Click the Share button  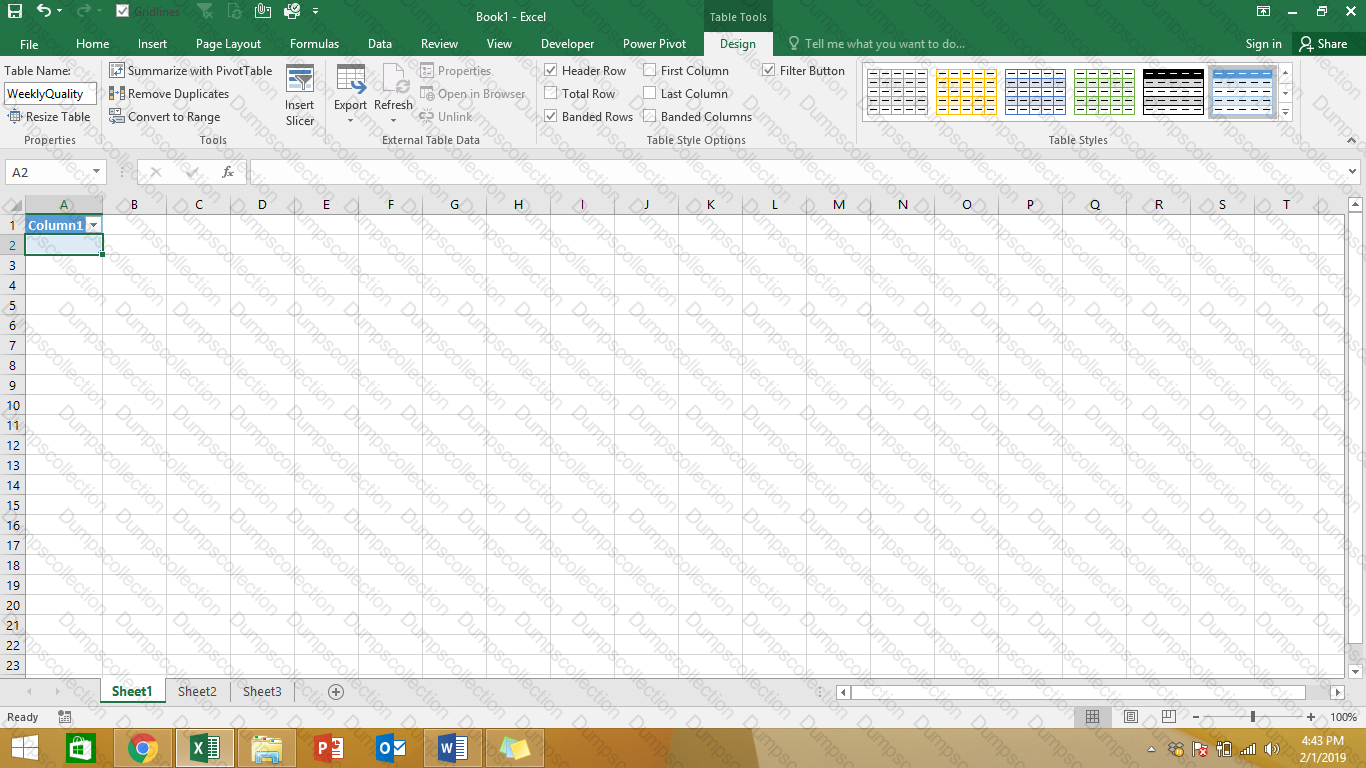pos(1322,44)
